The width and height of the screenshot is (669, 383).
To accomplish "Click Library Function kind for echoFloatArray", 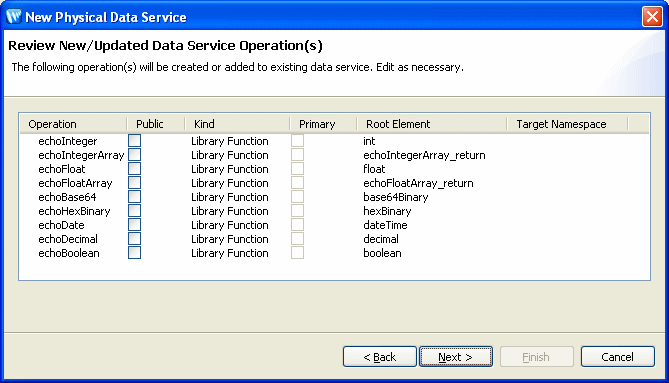I will pyautogui.click(x=230, y=183).
